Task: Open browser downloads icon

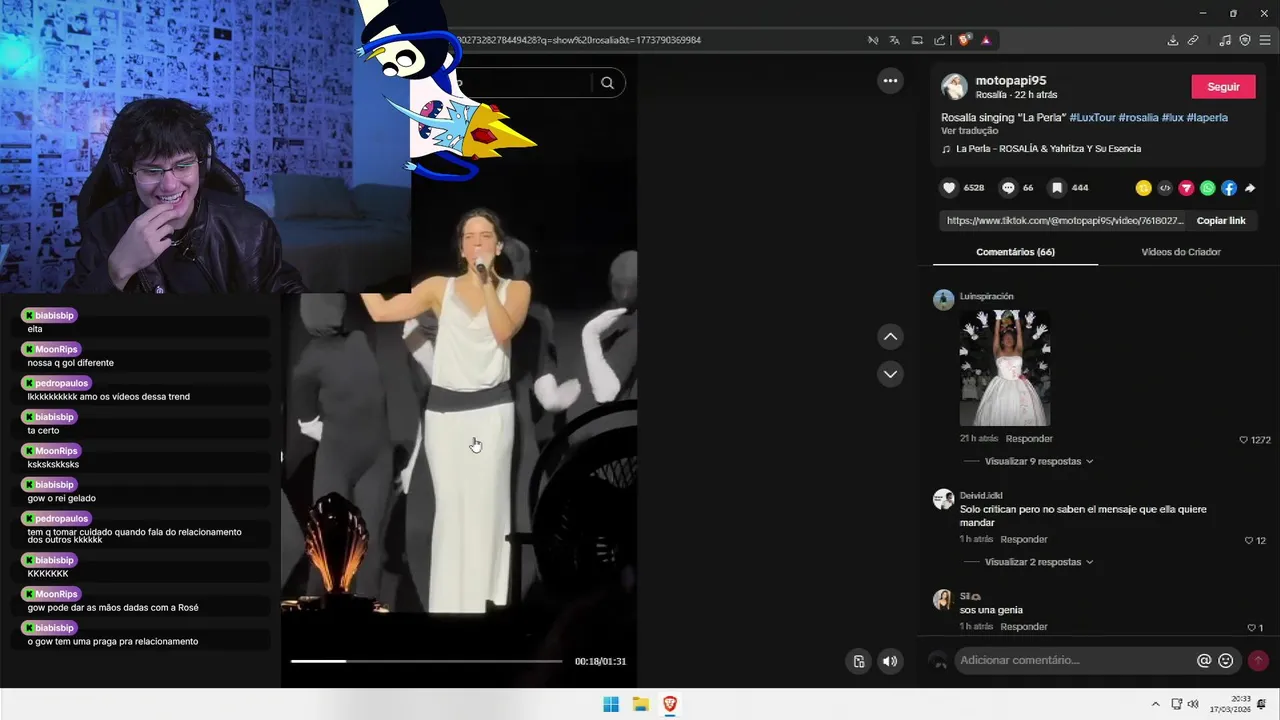Action: (x=1173, y=40)
